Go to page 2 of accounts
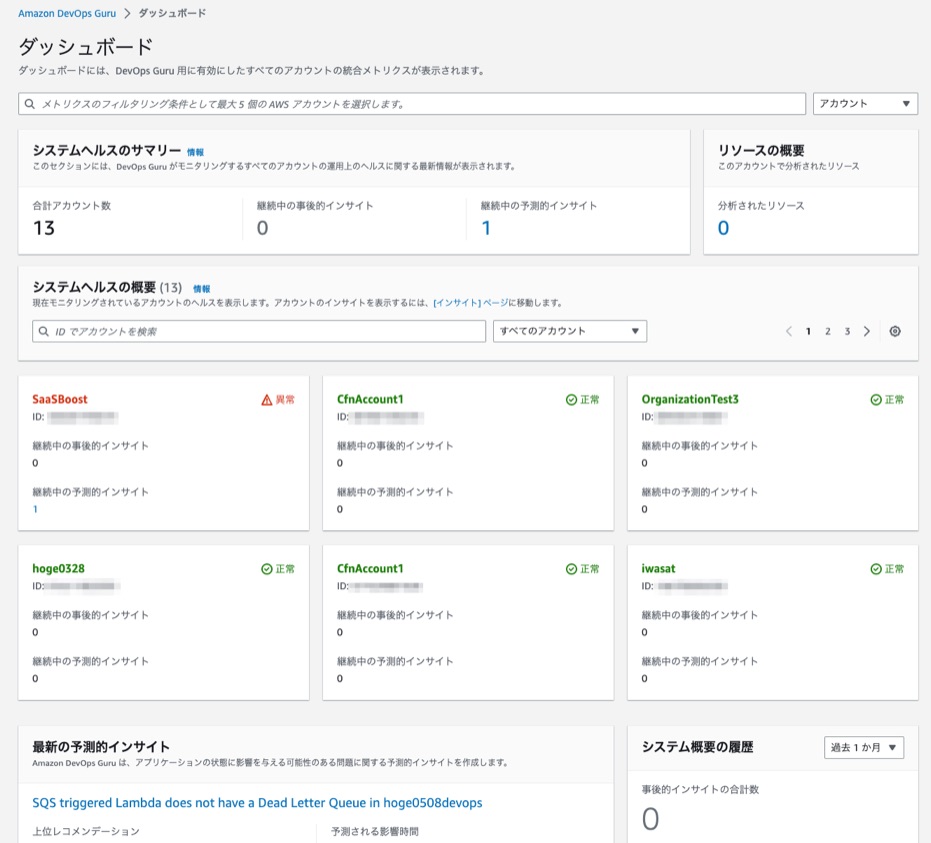The width and height of the screenshot is (931, 843). coord(828,331)
